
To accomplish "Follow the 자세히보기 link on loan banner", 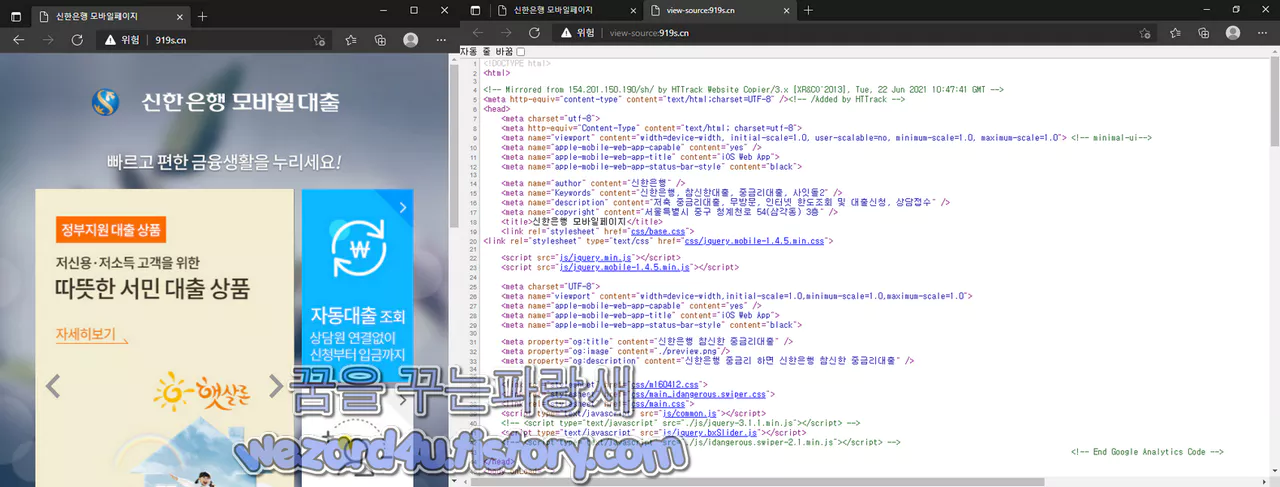I will [x=86, y=334].
